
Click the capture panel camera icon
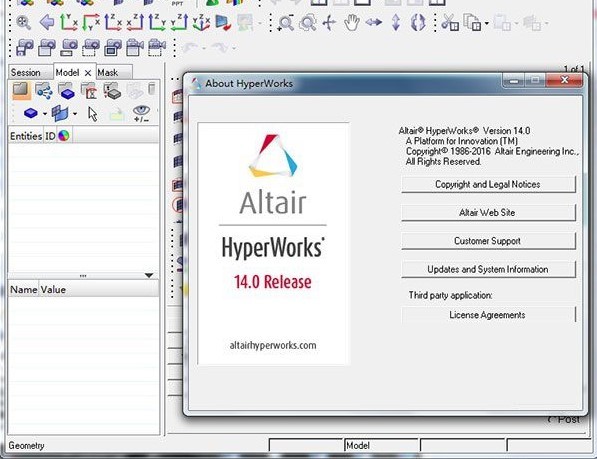47,48
